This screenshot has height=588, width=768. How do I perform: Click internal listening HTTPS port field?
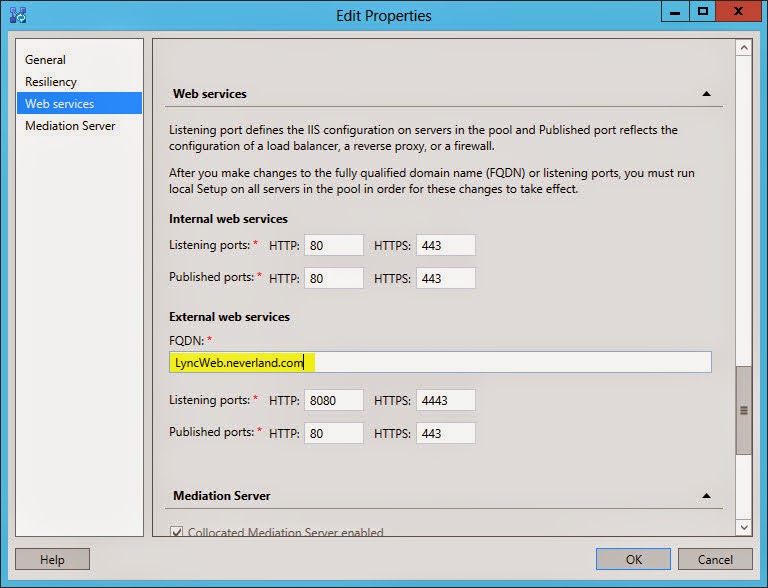click(x=445, y=245)
